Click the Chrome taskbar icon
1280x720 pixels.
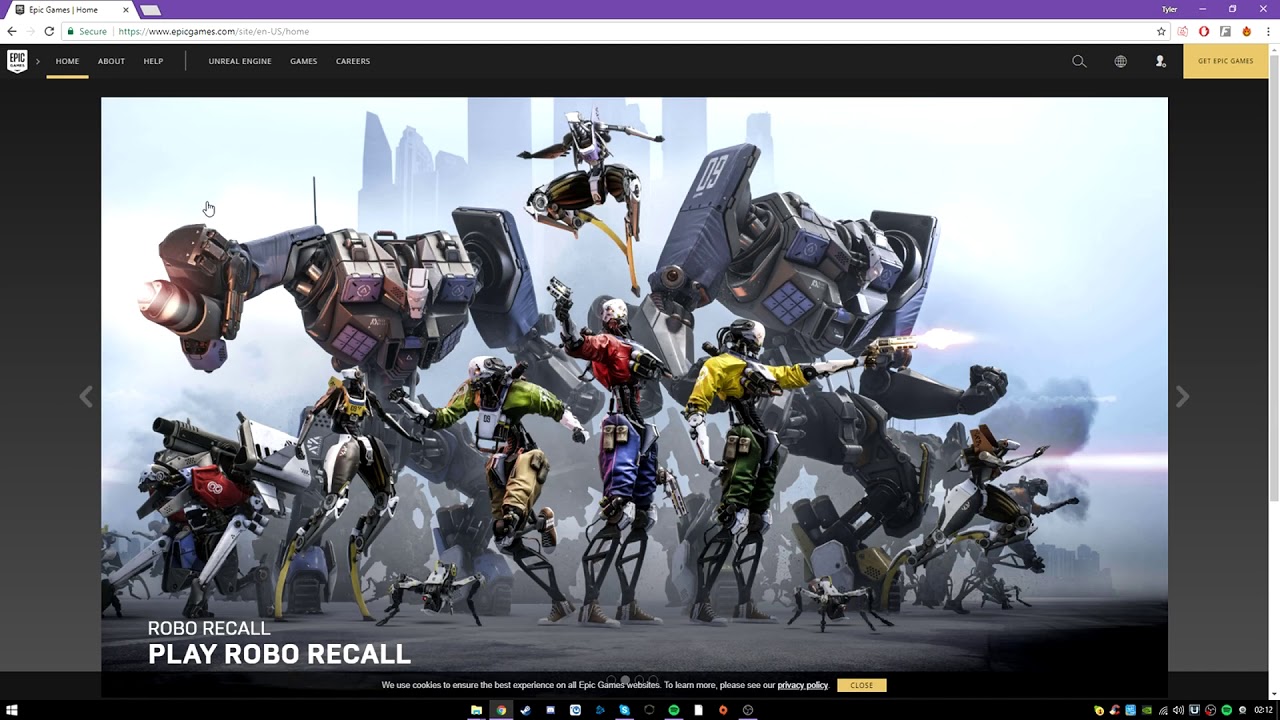point(501,710)
